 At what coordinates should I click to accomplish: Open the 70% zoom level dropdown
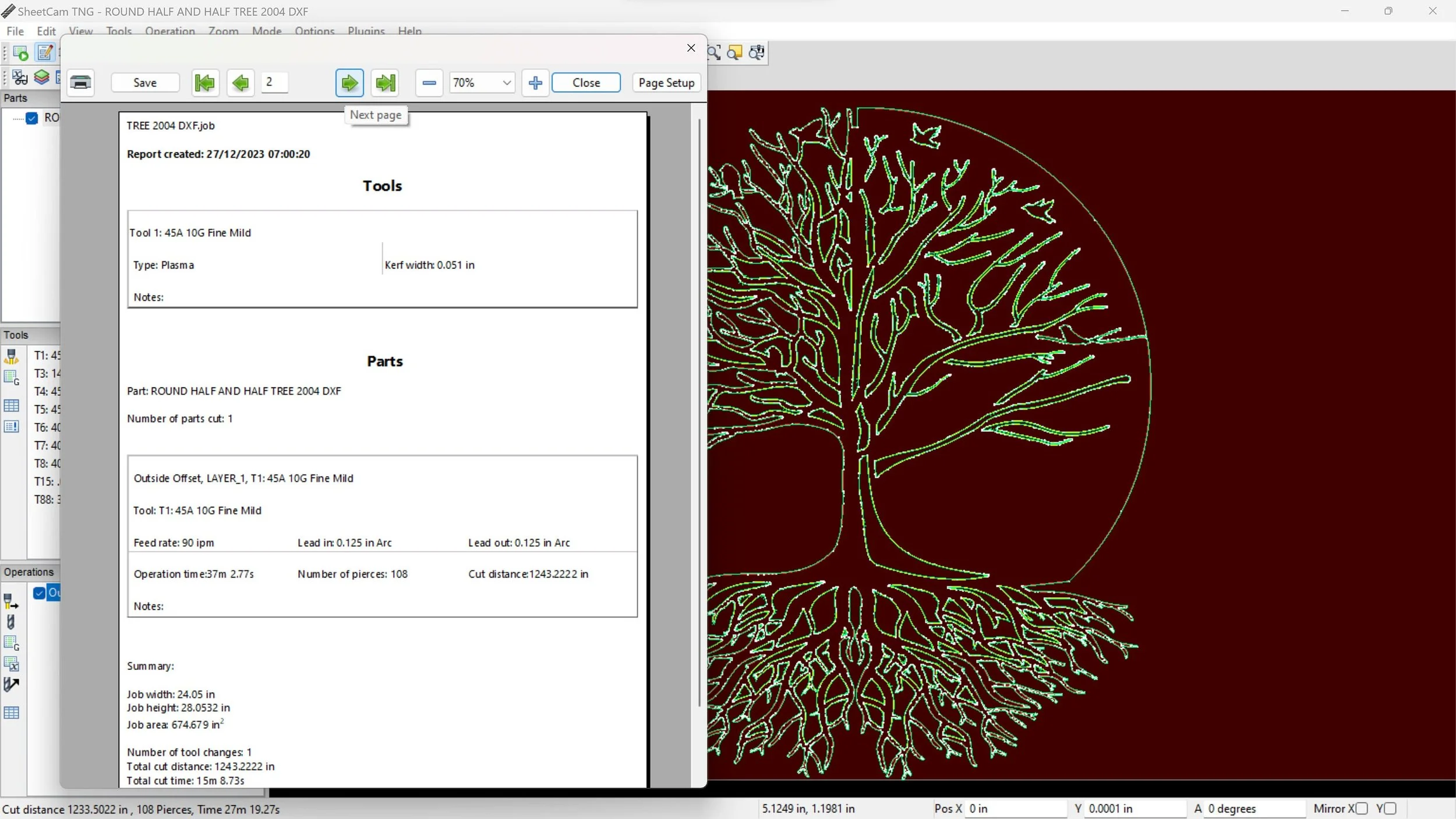(507, 83)
